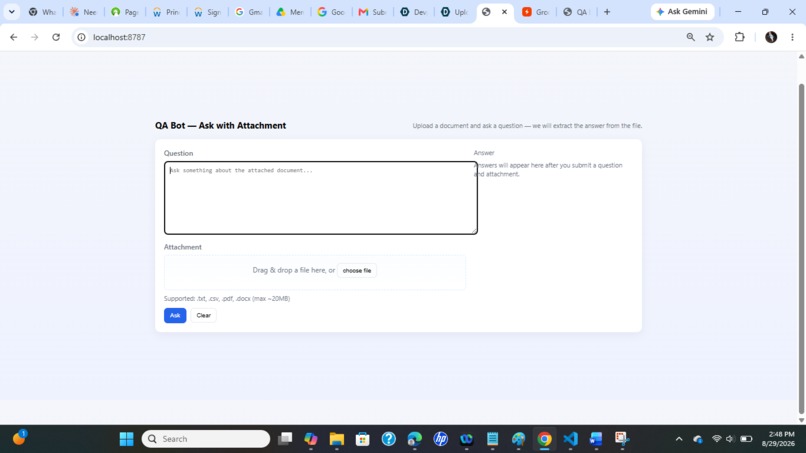Open the Chrome profile avatar
This screenshot has width=806, height=453.
771,37
